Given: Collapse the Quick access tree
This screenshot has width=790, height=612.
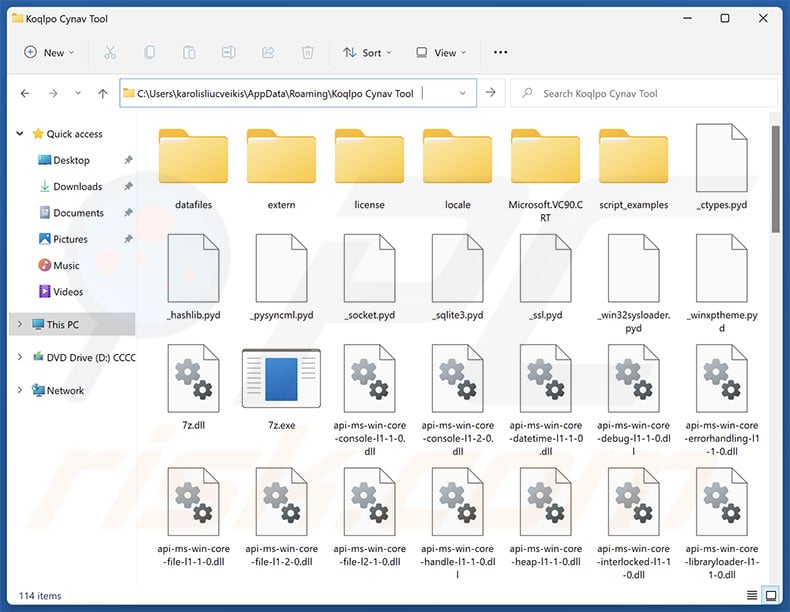Looking at the screenshot, I should [x=20, y=133].
